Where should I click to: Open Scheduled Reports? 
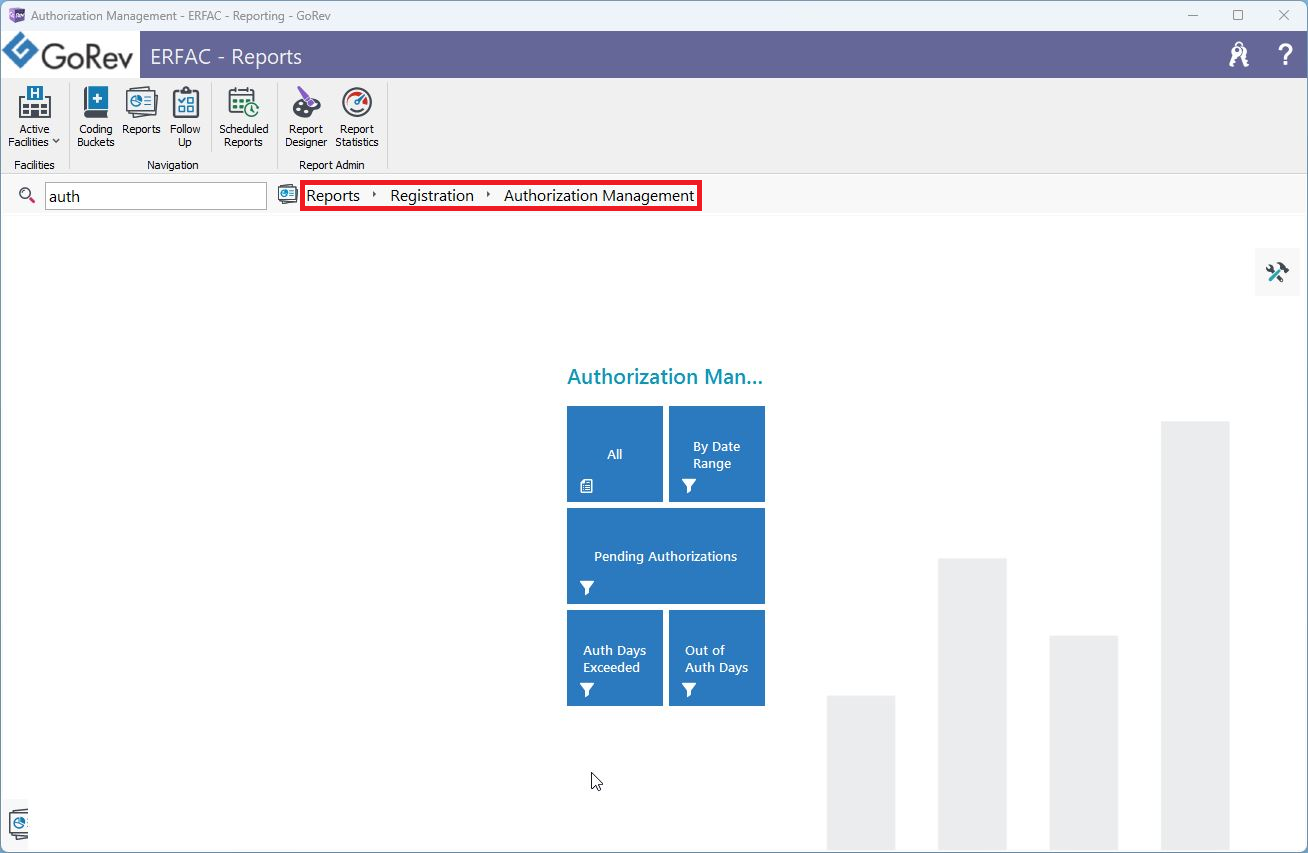[x=244, y=118]
